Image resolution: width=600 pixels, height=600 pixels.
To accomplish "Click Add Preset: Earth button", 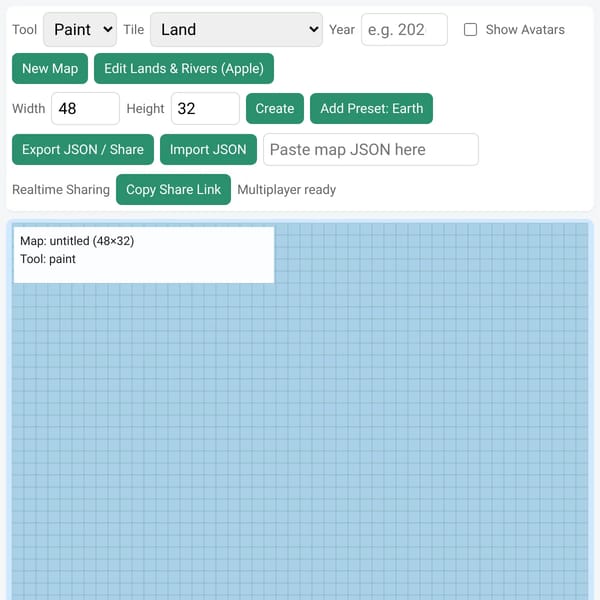I will (372, 108).
